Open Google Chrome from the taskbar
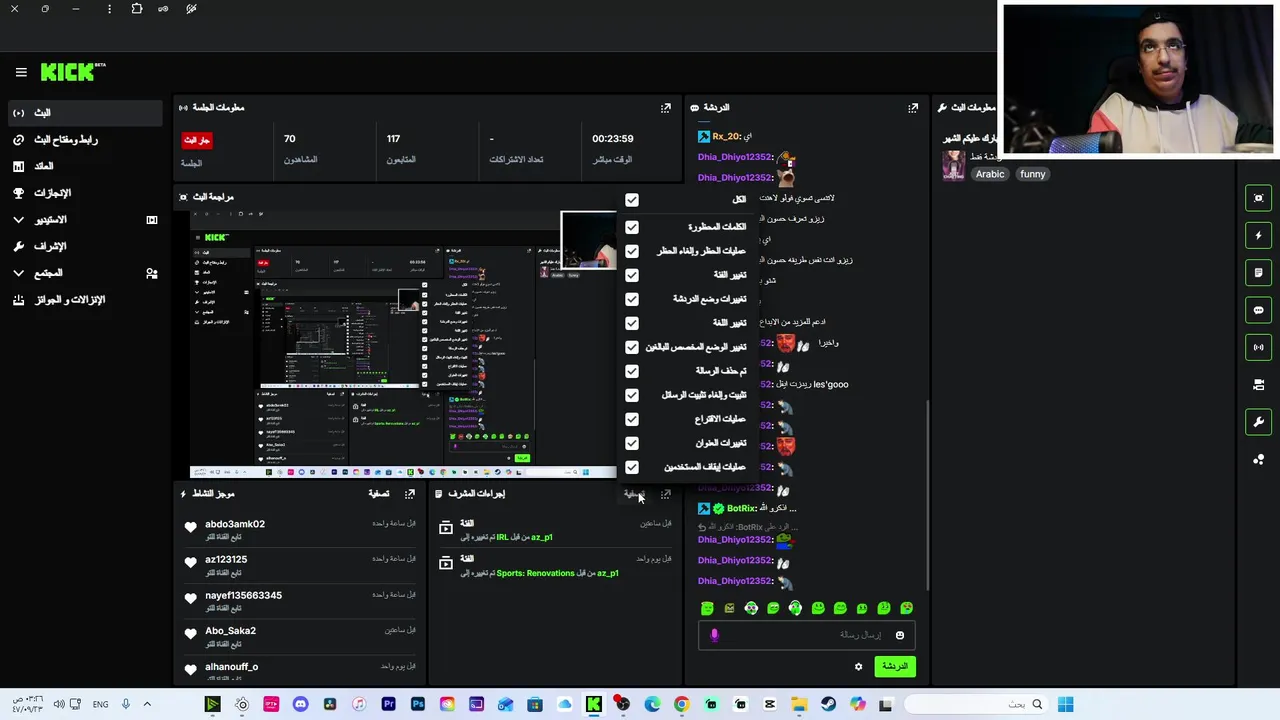Image resolution: width=1280 pixels, height=720 pixels. click(x=681, y=705)
